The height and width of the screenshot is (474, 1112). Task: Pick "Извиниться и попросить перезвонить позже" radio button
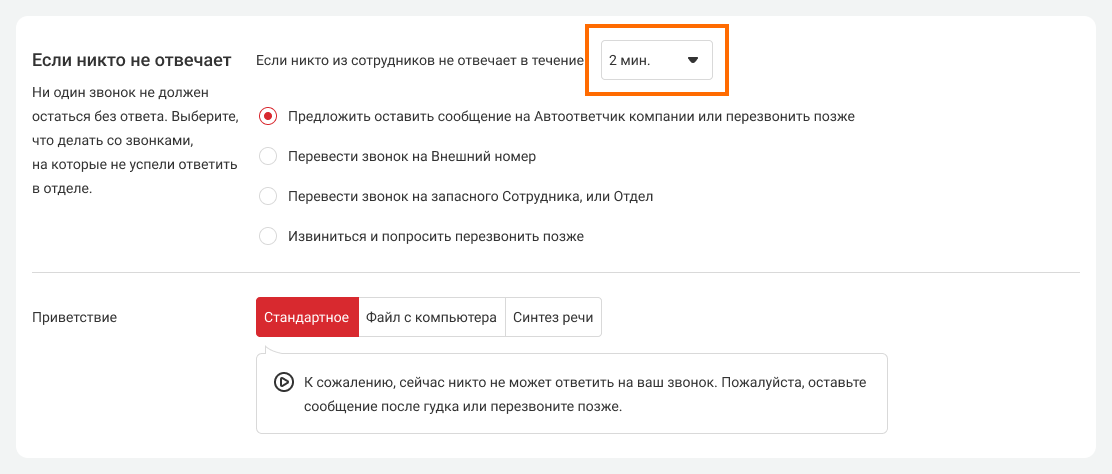click(x=268, y=237)
